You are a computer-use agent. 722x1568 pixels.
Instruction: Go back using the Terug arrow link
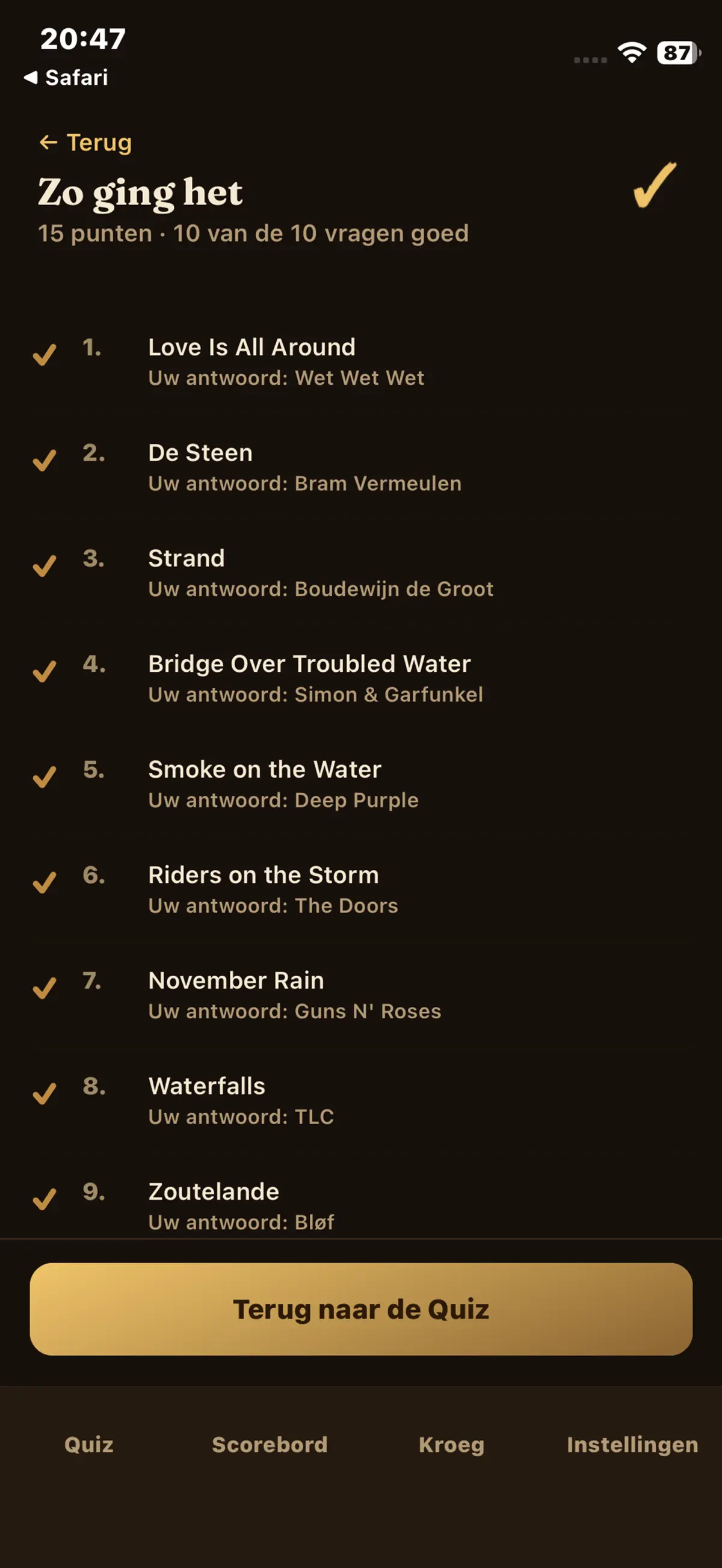(x=85, y=143)
